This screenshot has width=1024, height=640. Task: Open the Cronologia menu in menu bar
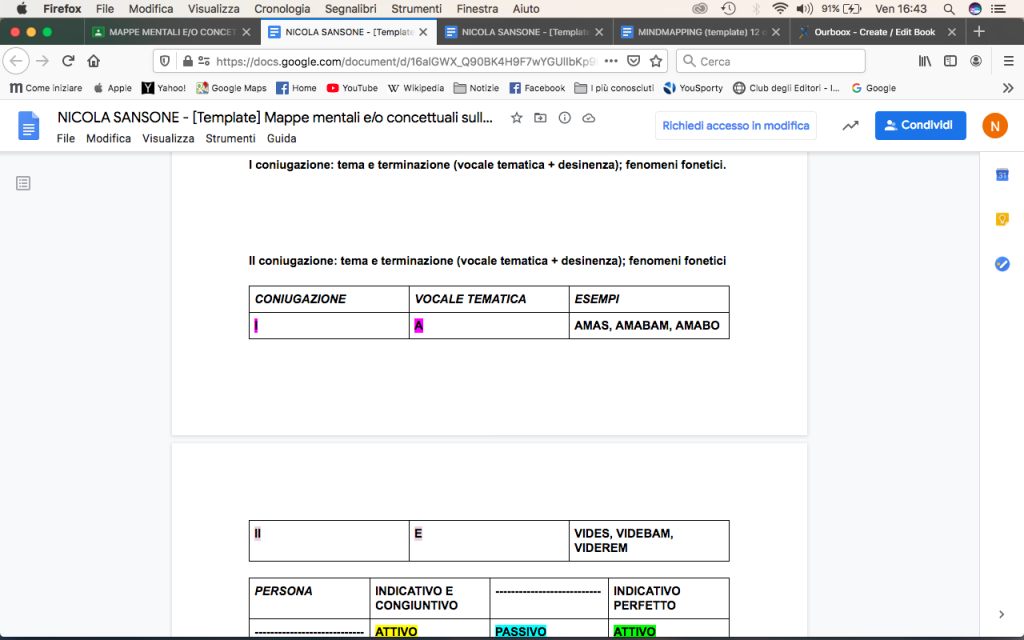tap(282, 9)
